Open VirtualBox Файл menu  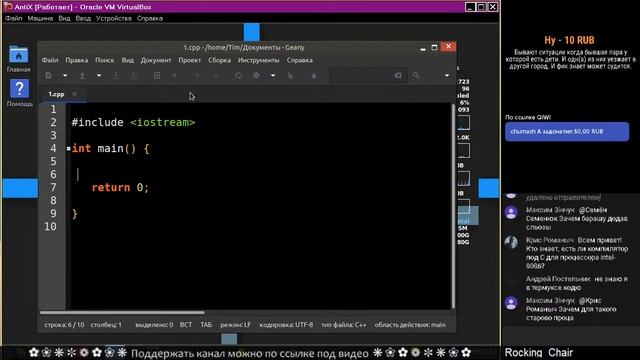click(x=13, y=18)
